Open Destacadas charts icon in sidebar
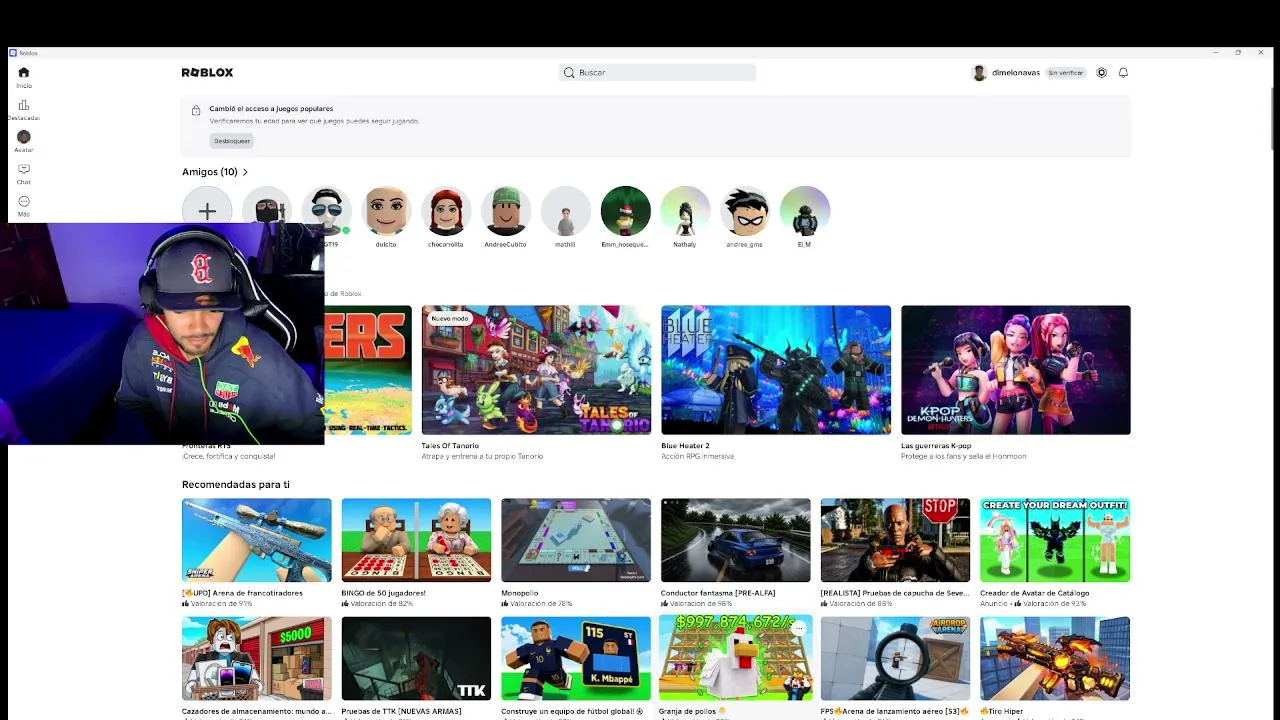The height and width of the screenshot is (720, 1280). click(x=24, y=105)
